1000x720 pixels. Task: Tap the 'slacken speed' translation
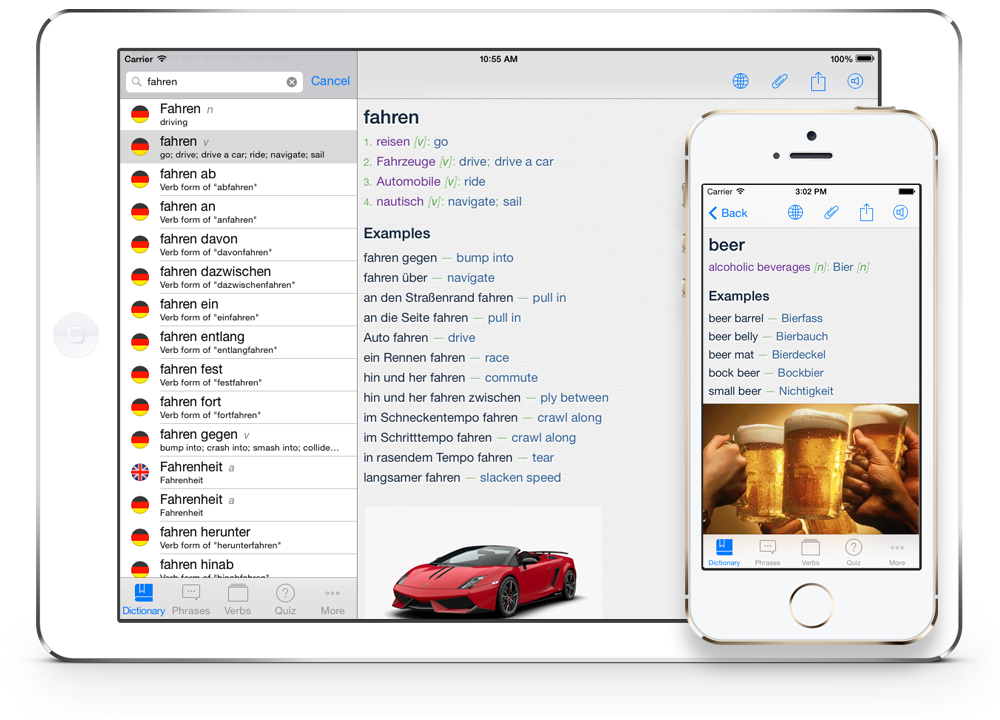520,478
